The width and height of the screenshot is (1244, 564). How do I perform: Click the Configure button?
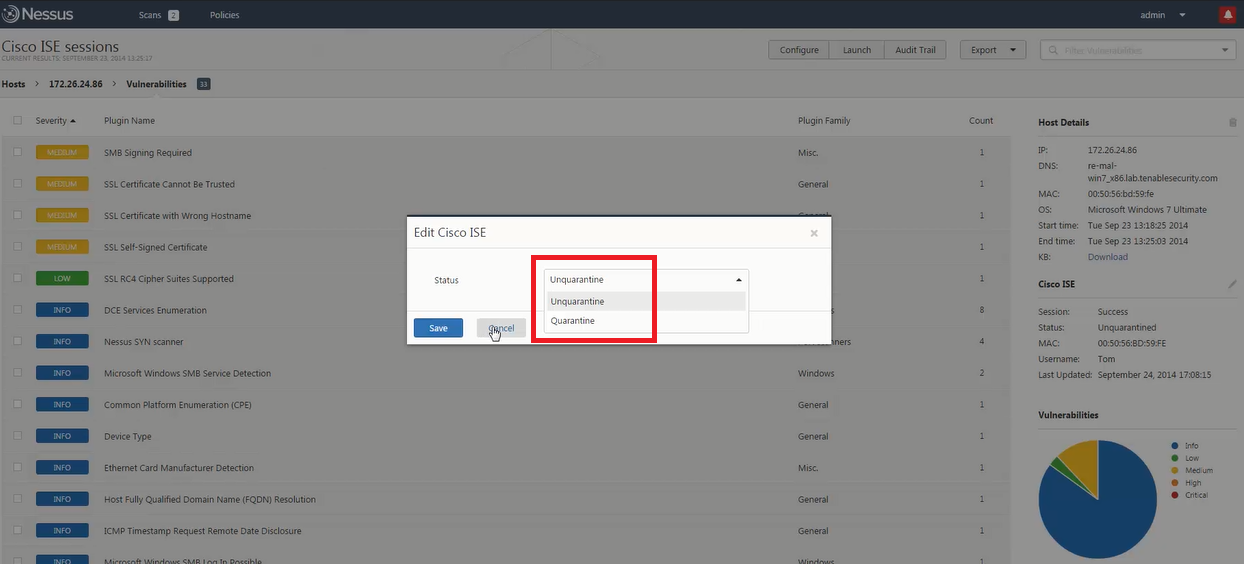click(799, 50)
